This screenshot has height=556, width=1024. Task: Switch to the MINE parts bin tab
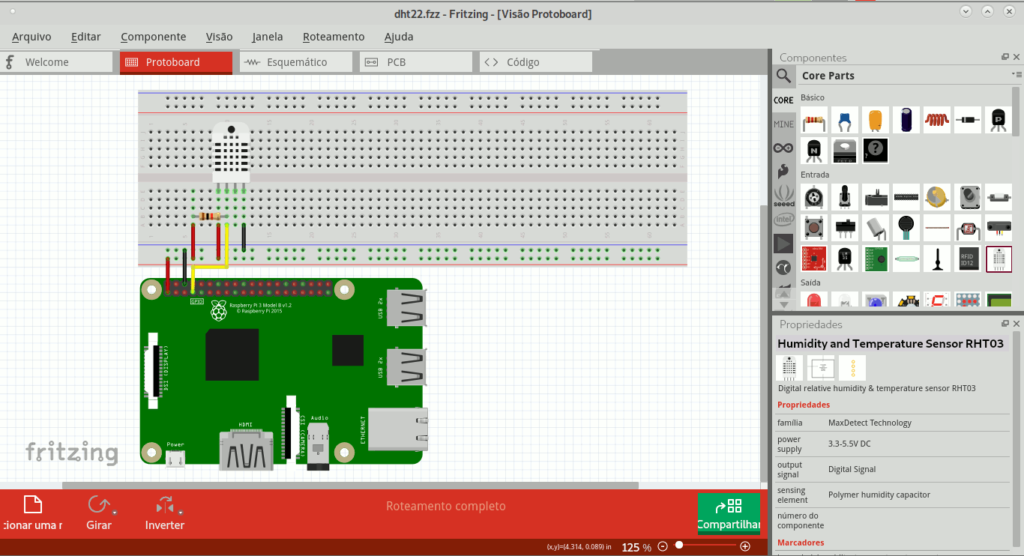pyautogui.click(x=783, y=124)
